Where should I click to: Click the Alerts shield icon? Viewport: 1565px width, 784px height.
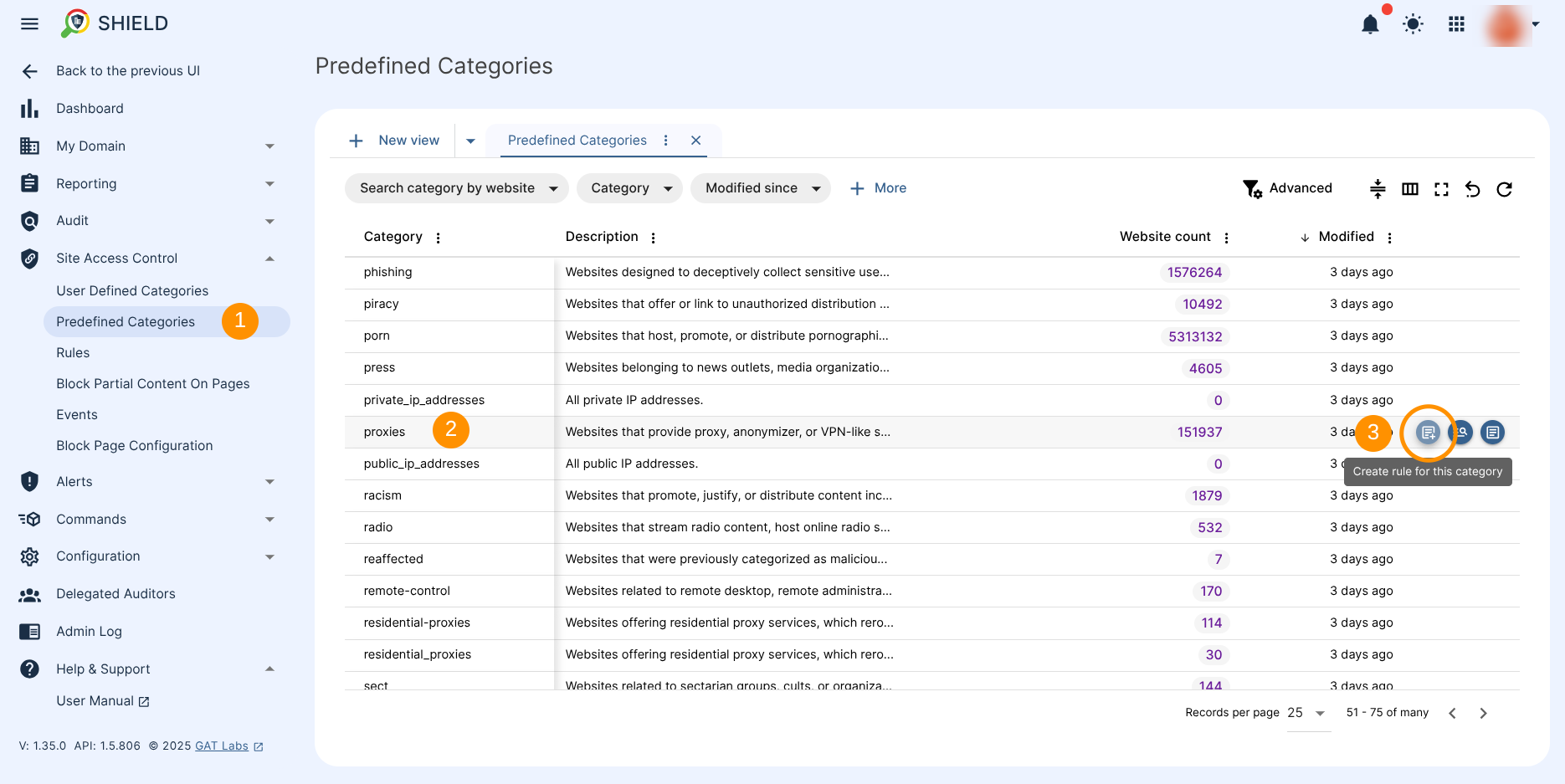29,481
